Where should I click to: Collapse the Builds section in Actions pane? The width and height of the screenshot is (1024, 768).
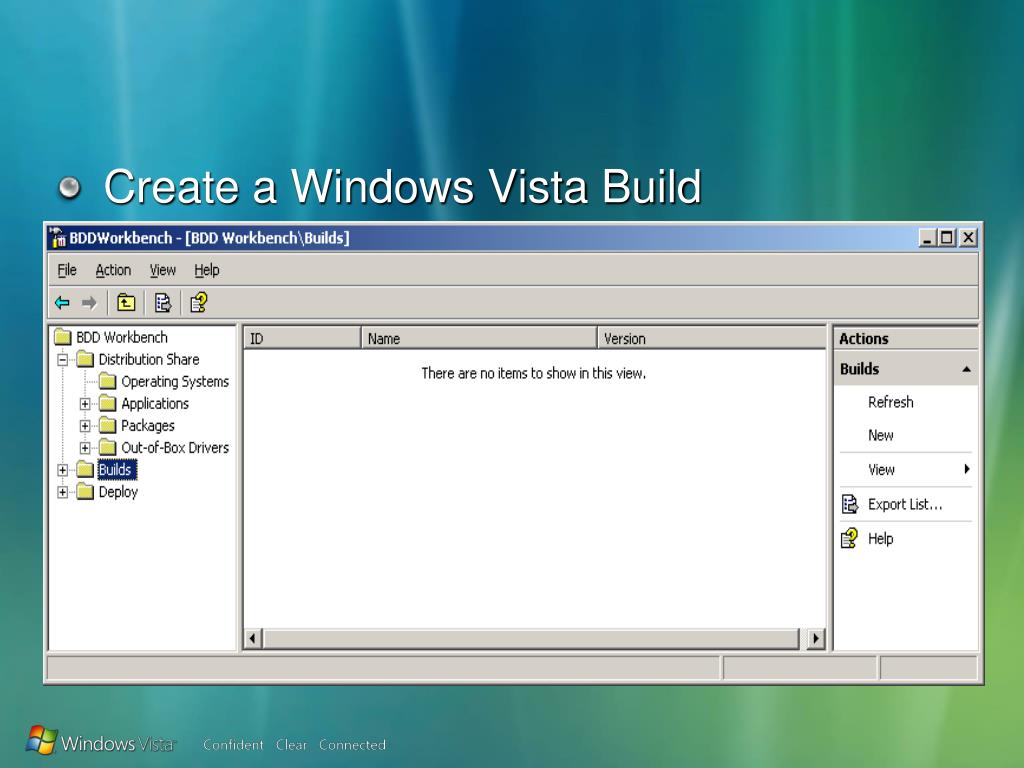(967, 369)
